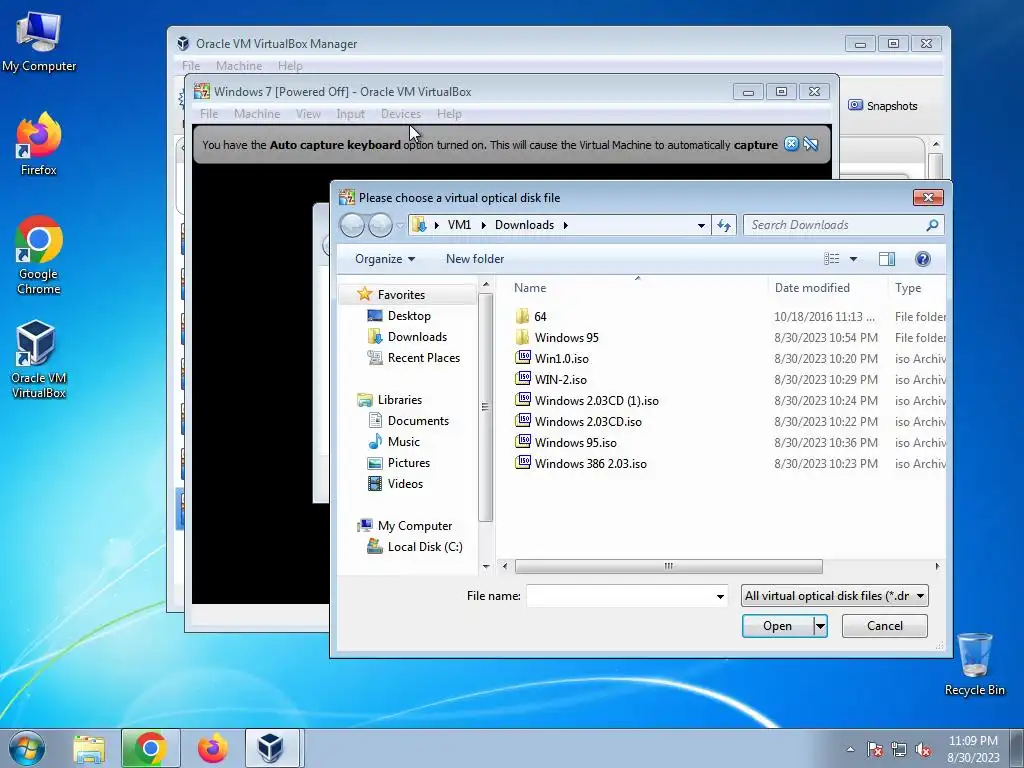The image size is (1024, 768).
Task: Show hidden tray icons arrow
Action: [x=850, y=750]
